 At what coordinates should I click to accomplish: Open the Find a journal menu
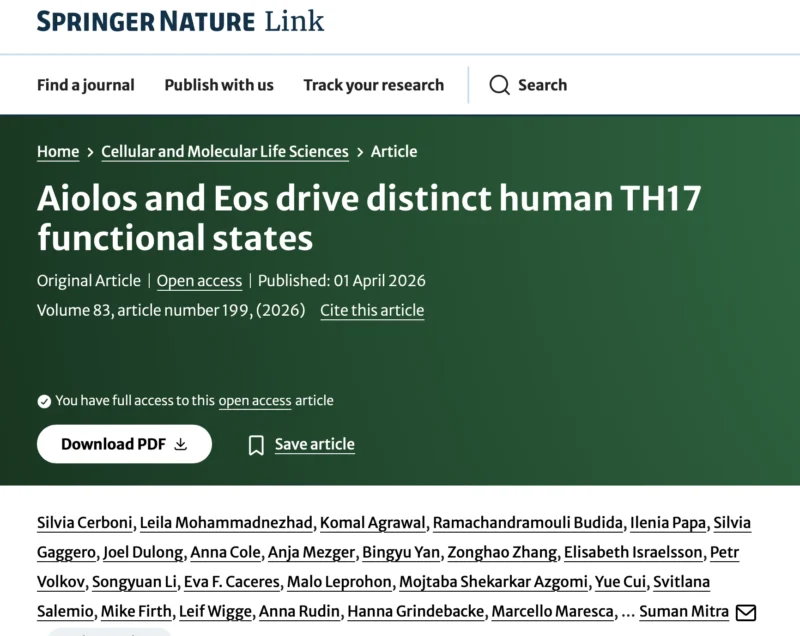click(x=85, y=85)
